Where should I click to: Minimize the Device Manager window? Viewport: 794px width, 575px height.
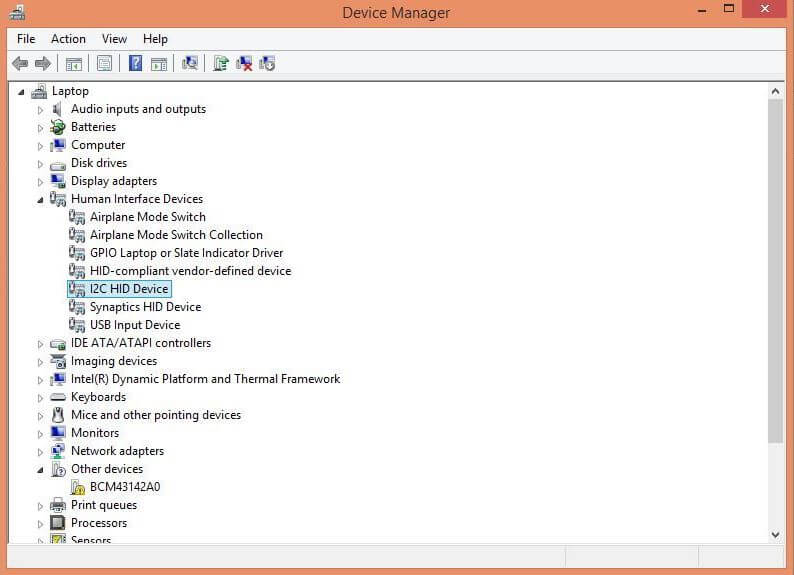coord(702,10)
